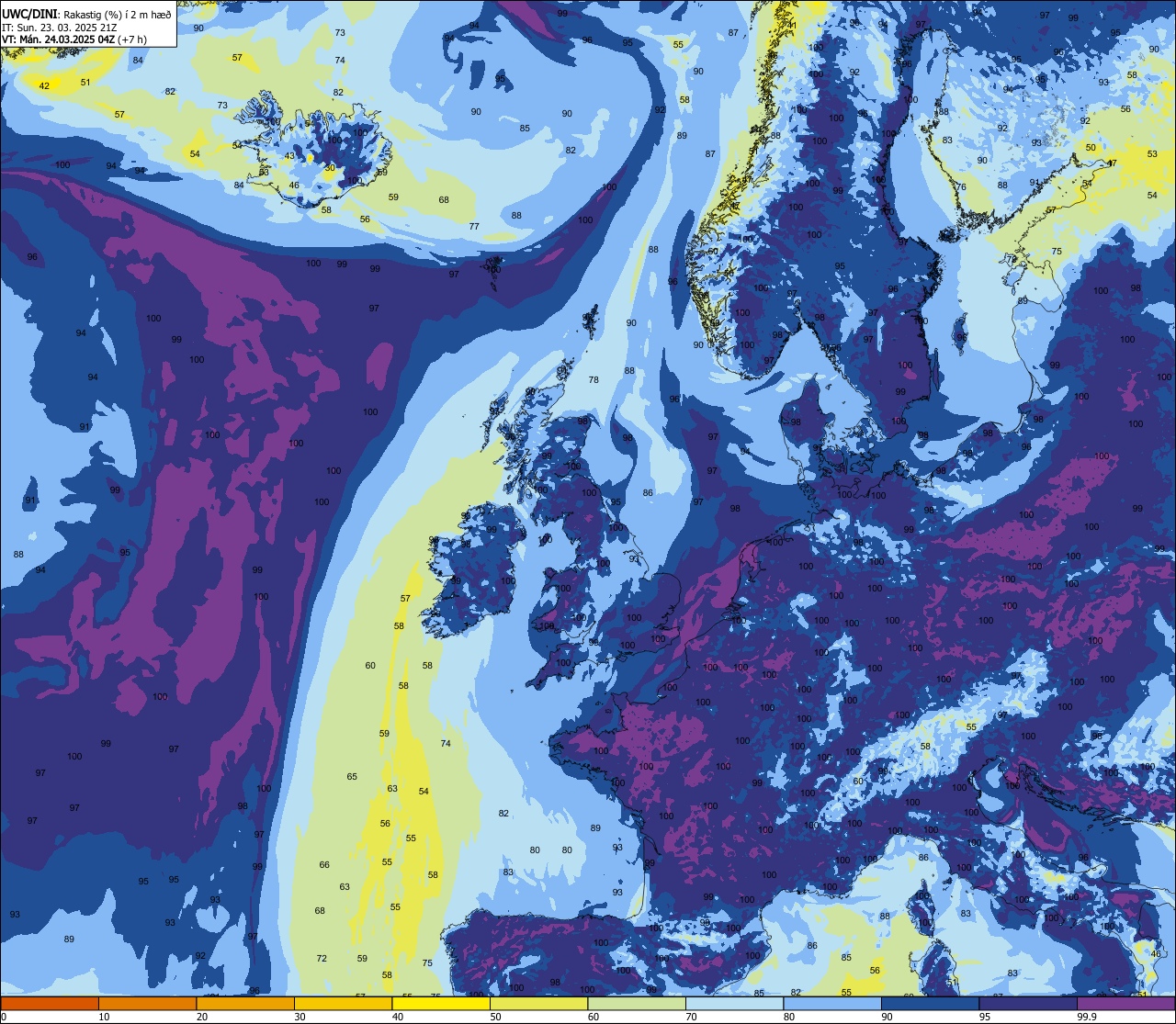Screen dimensions: 1176x1024
Task: Click the map humidity value 66
Action: 324,865
